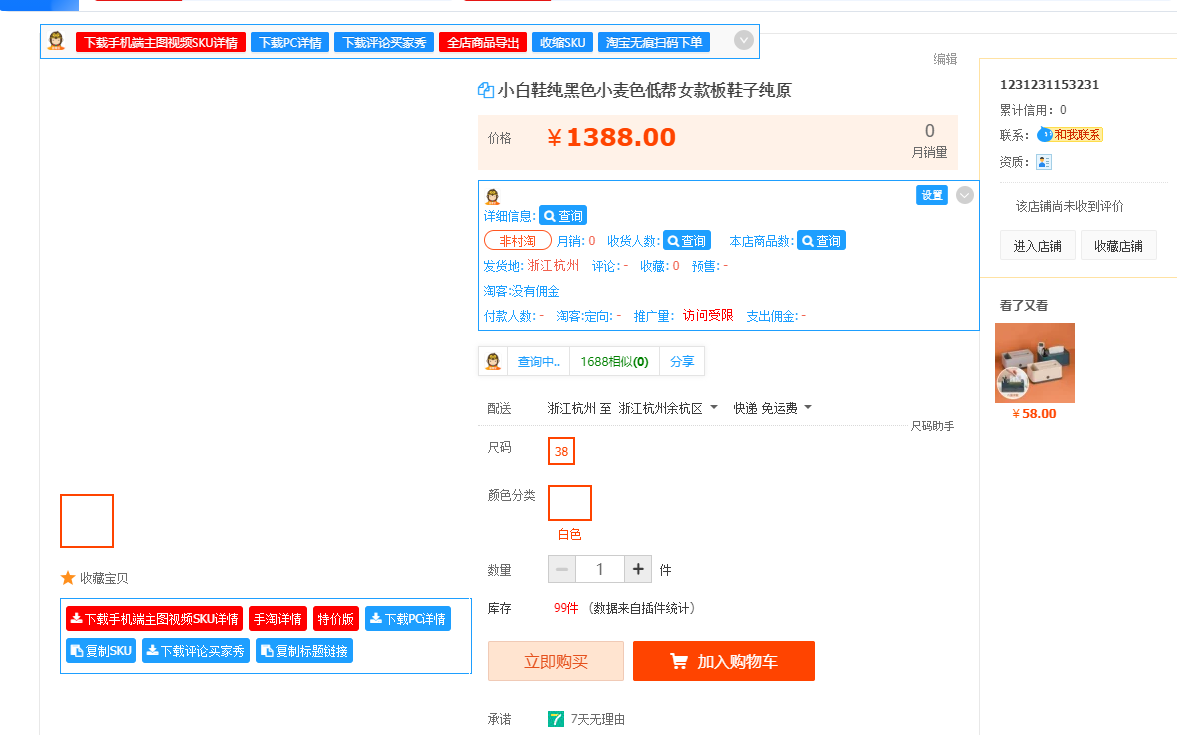1177x735 pixels.
Task: Select the 白色 color option
Action: pyautogui.click(x=570, y=503)
